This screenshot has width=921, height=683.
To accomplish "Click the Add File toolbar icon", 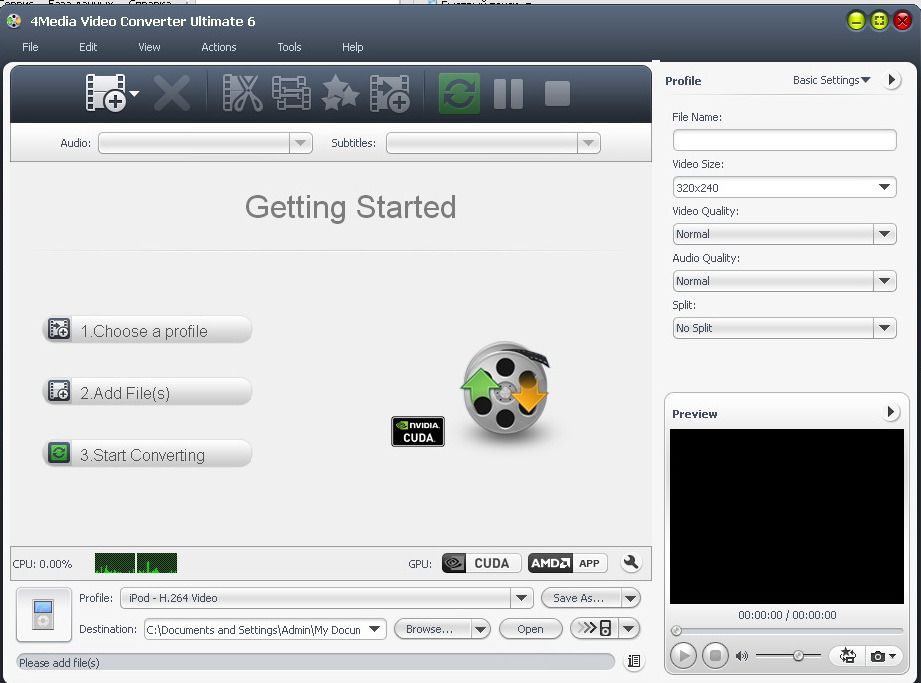I will (x=105, y=93).
